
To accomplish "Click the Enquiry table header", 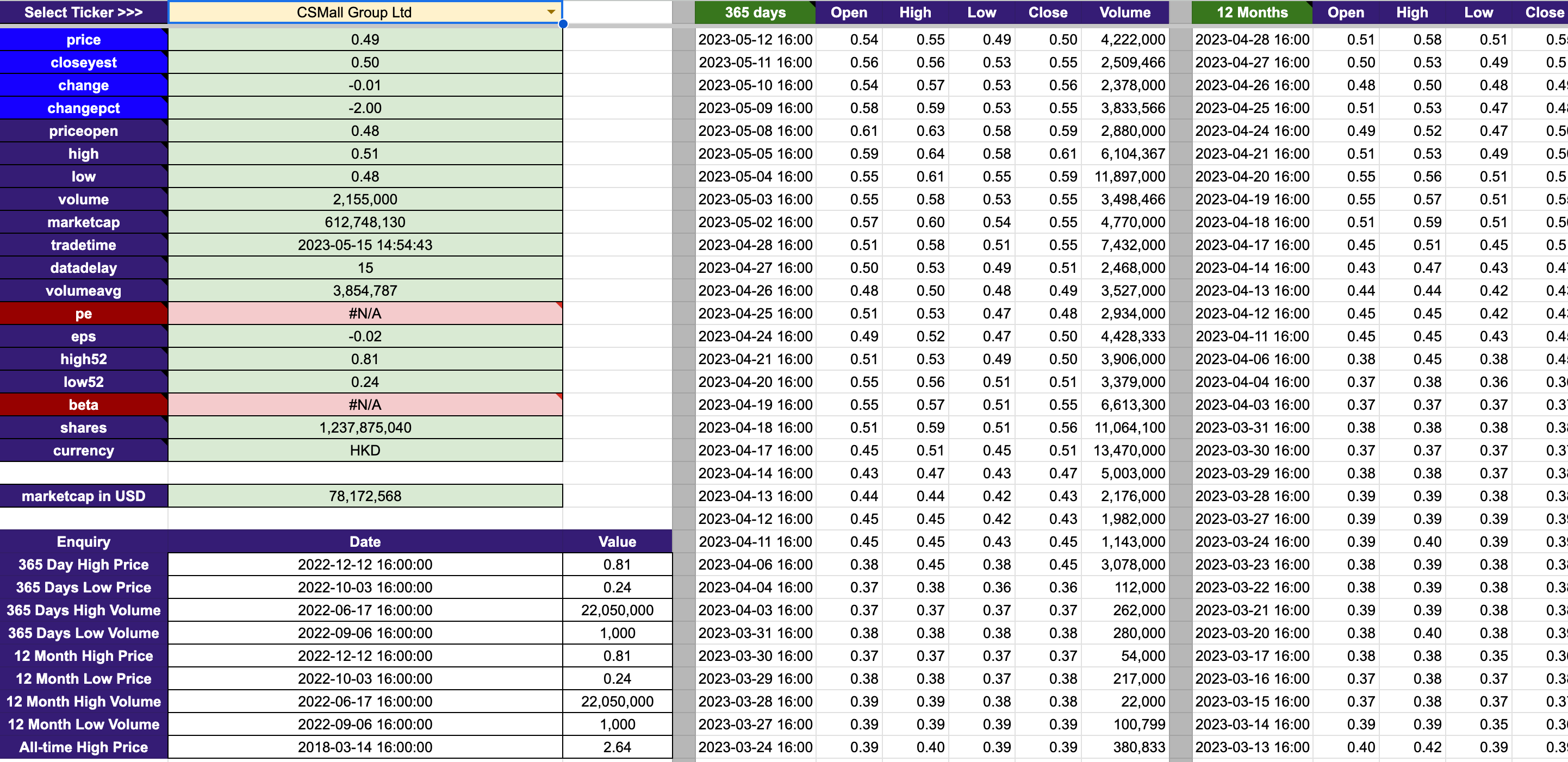I will [x=83, y=542].
